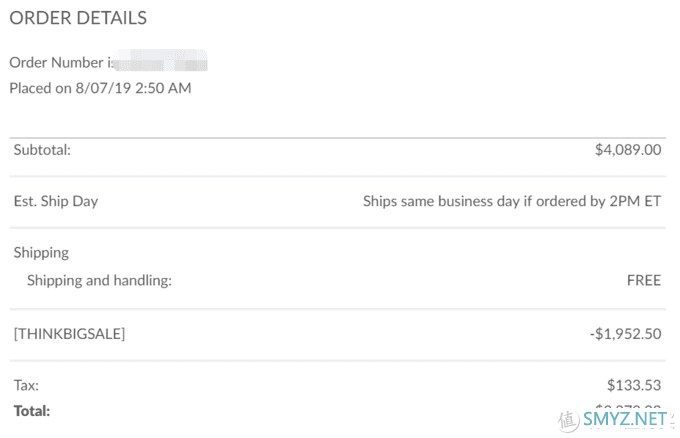The height and width of the screenshot is (438, 680).
Task: Click the THINKBIGSALE coupon code
Action: coord(69,334)
